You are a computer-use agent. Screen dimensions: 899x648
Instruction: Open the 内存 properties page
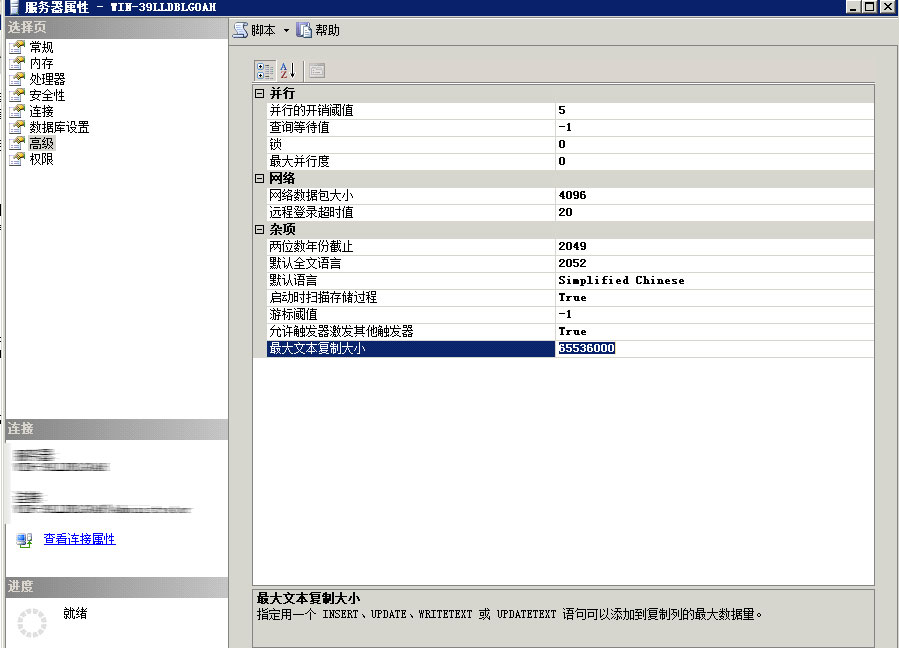39,62
